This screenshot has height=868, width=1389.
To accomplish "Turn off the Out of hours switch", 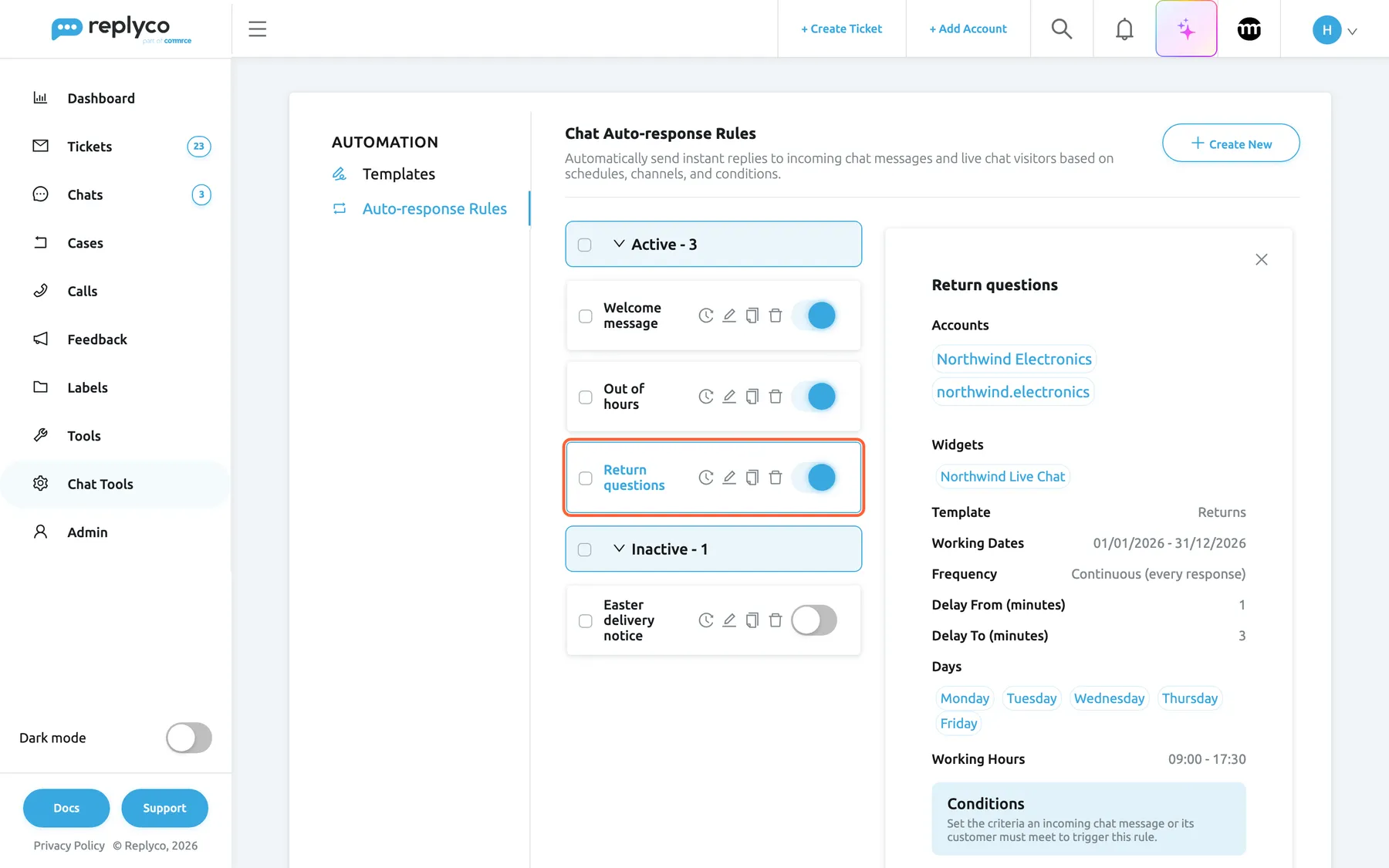I will coord(814,397).
